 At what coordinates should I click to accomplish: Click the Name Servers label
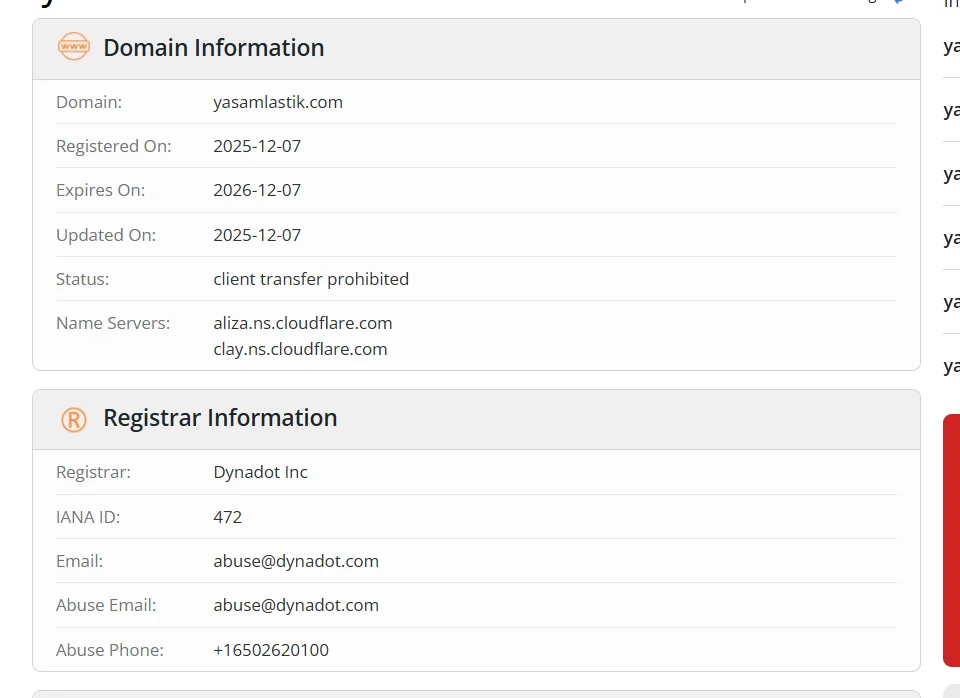point(113,323)
